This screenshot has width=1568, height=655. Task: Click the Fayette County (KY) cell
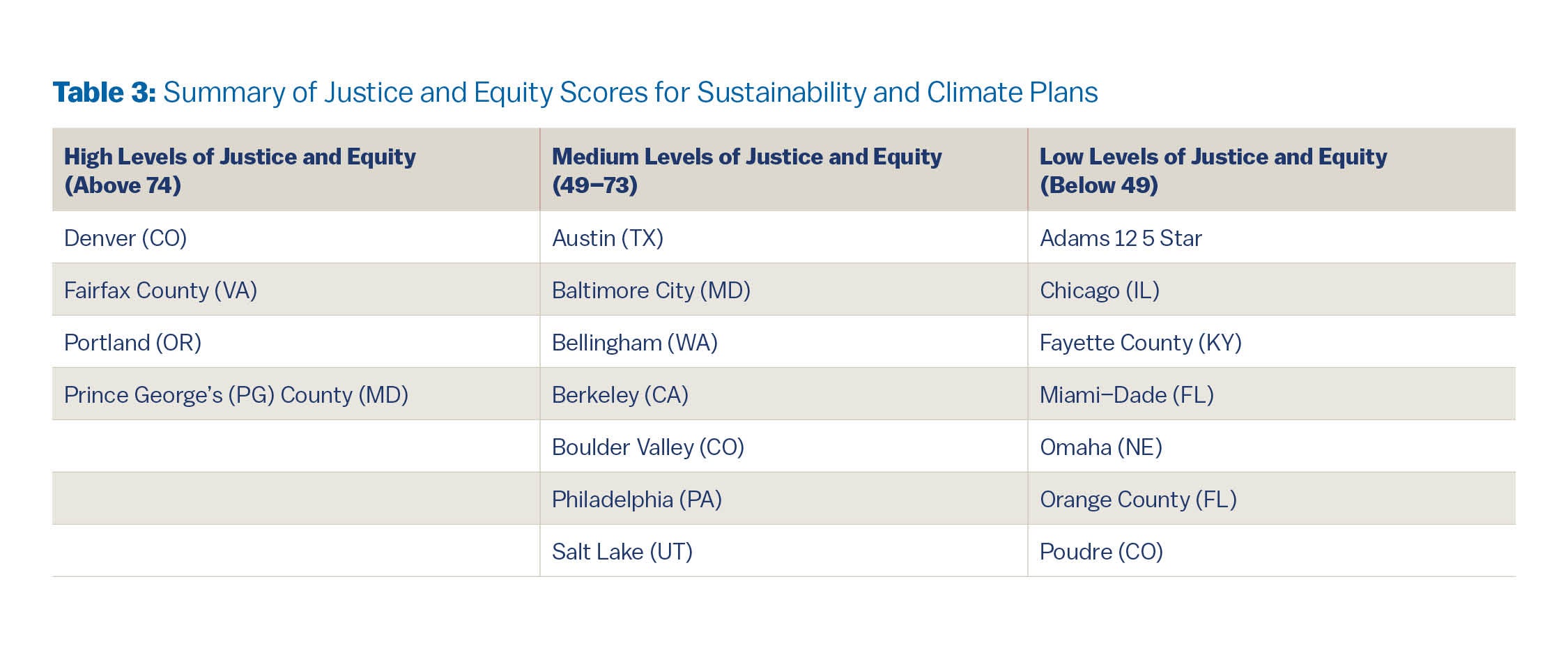coord(1272,341)
